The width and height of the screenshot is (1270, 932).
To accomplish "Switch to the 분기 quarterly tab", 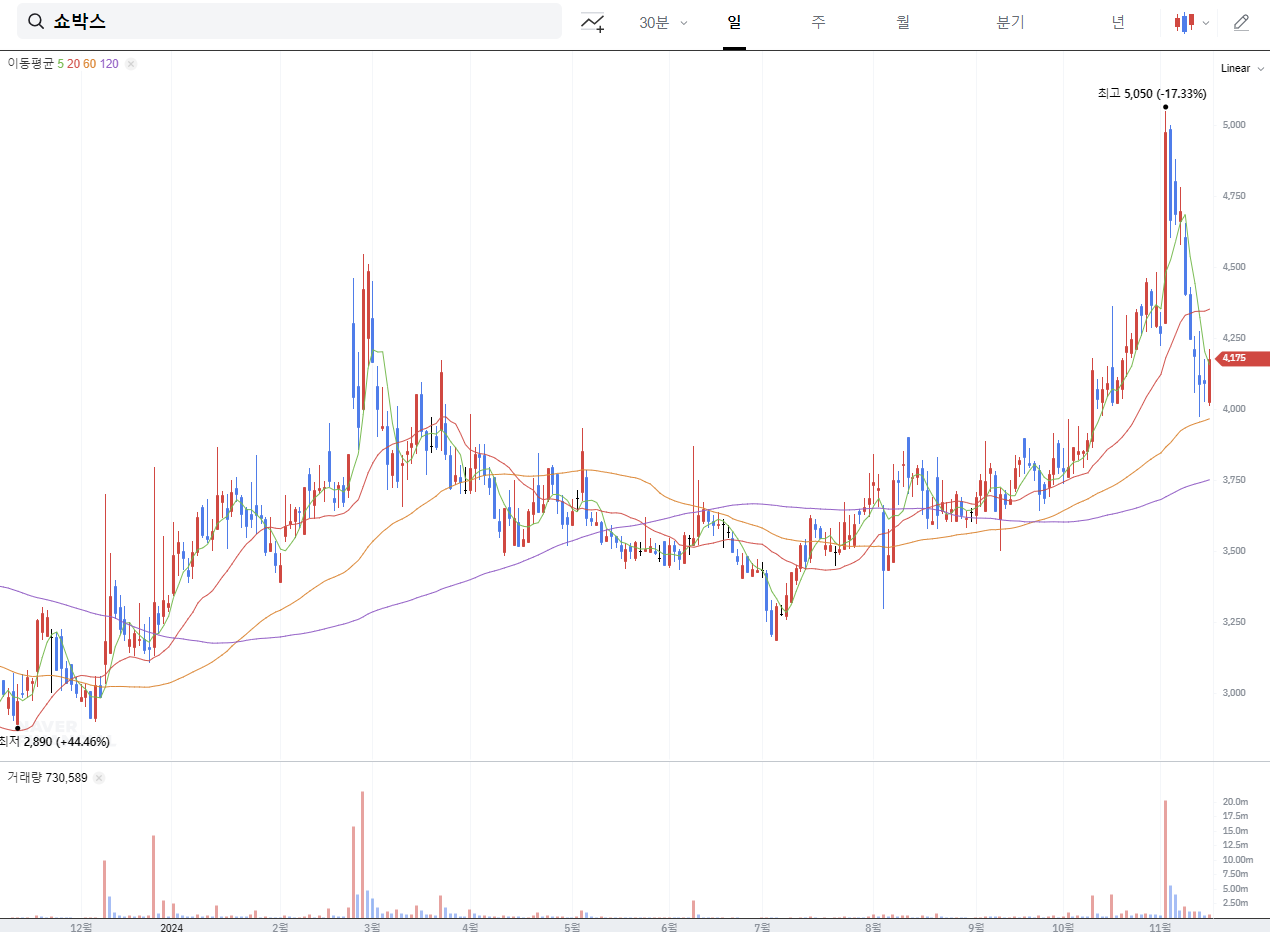I will point(1010,22).
